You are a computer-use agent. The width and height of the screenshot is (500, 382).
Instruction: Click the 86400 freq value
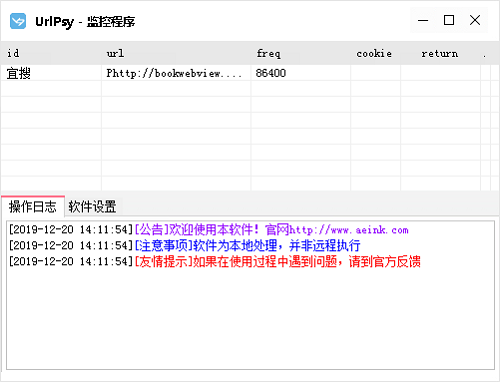271,73
